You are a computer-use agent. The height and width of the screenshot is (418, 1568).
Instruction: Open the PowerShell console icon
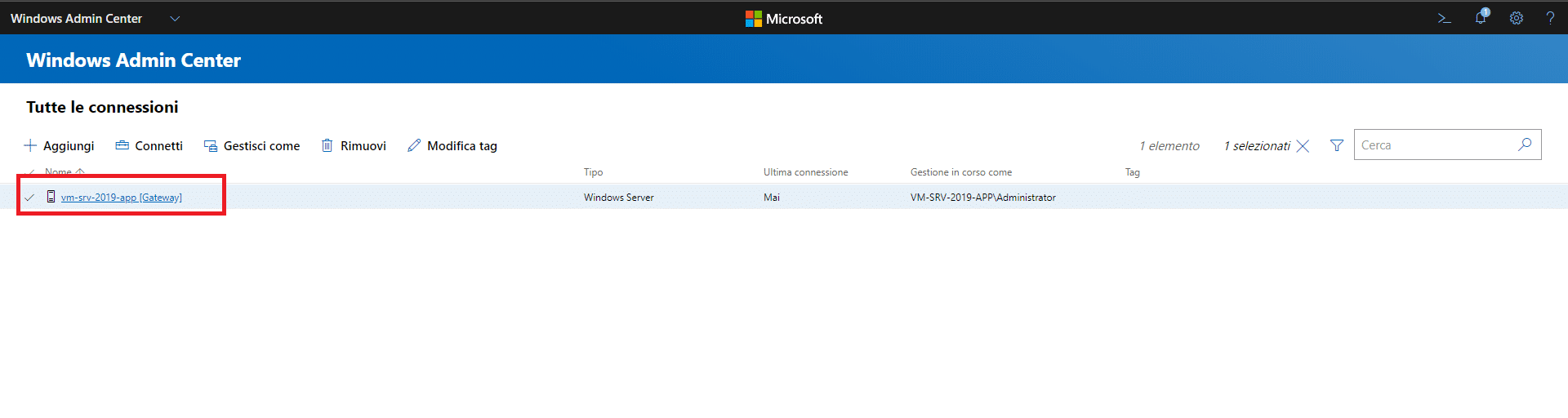(1444, 18)
